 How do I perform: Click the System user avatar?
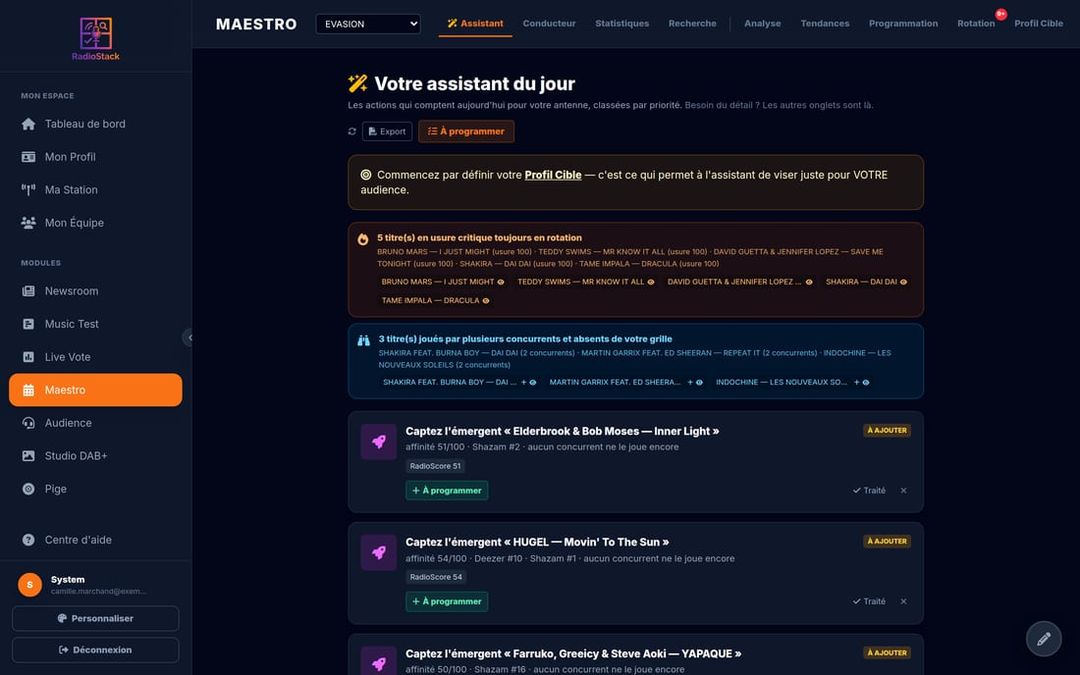coord(30,585)
